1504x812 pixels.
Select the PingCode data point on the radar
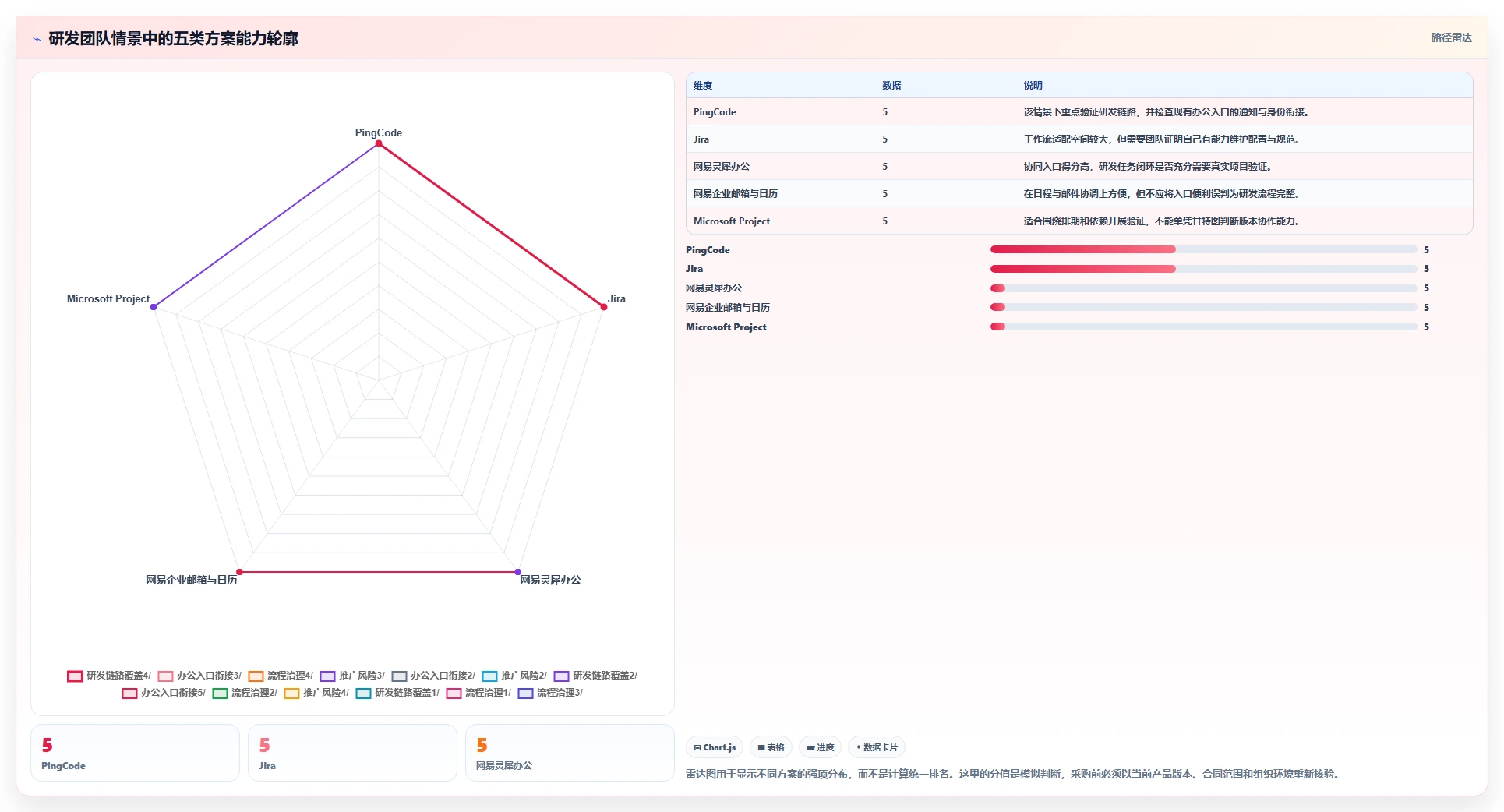pyautogui.click(x=379, y=143)
